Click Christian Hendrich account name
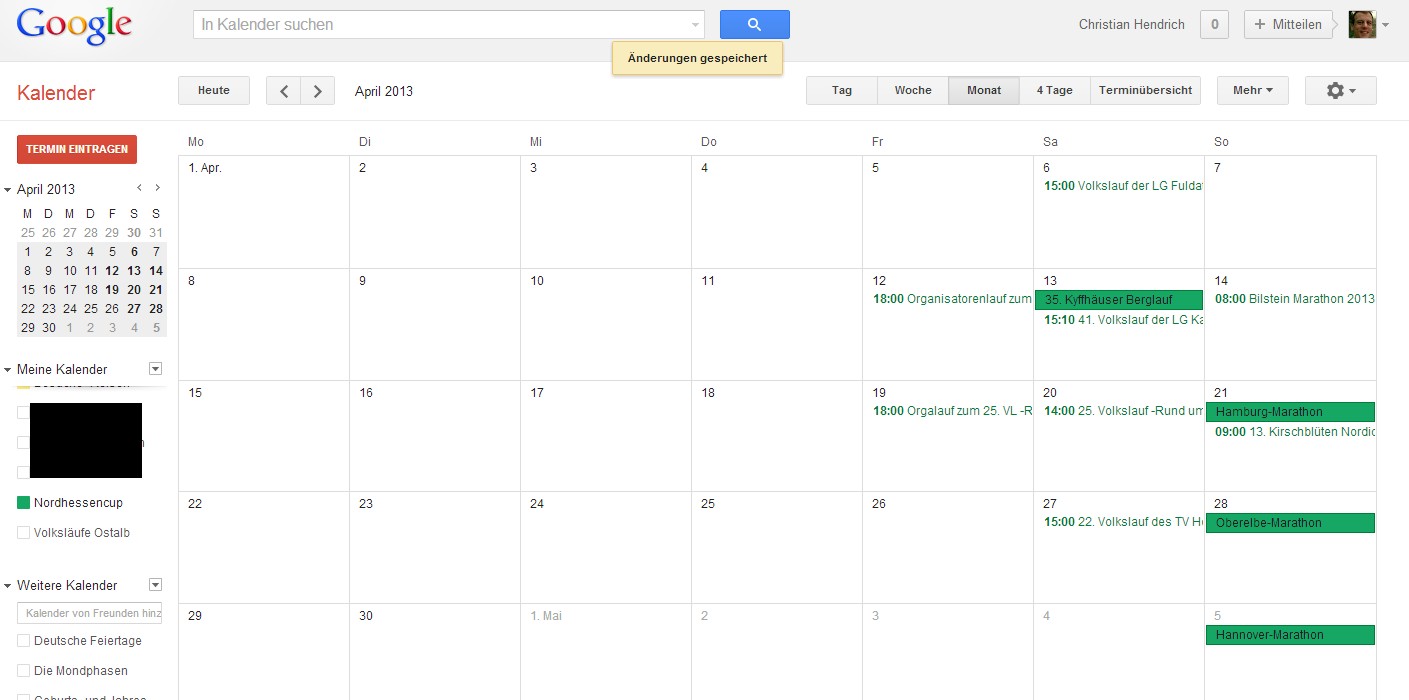The width and height of the screenshot is (1409, 700). click(x=1132, y=25)
